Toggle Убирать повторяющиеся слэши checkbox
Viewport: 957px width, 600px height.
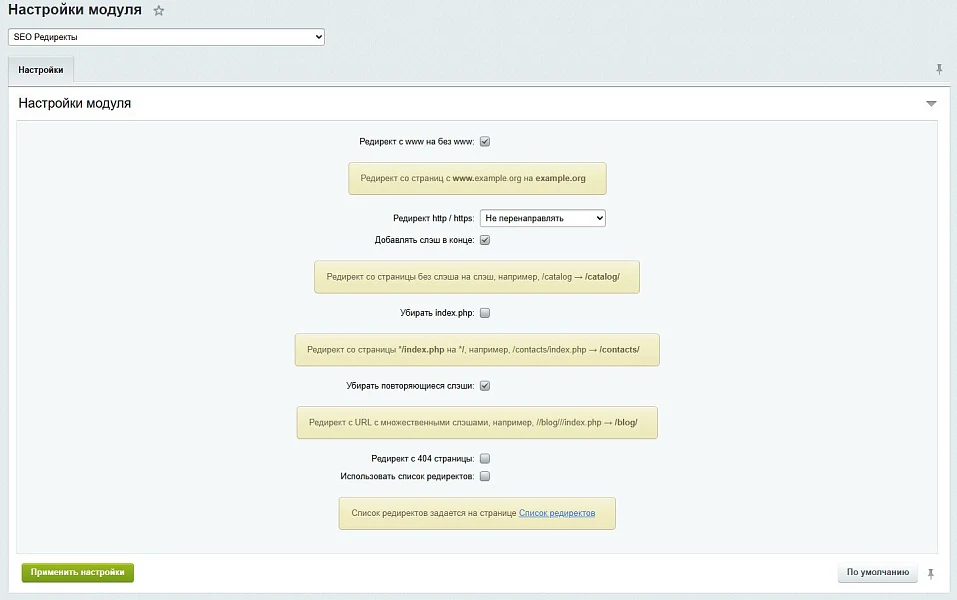click(x=485, y=386)
